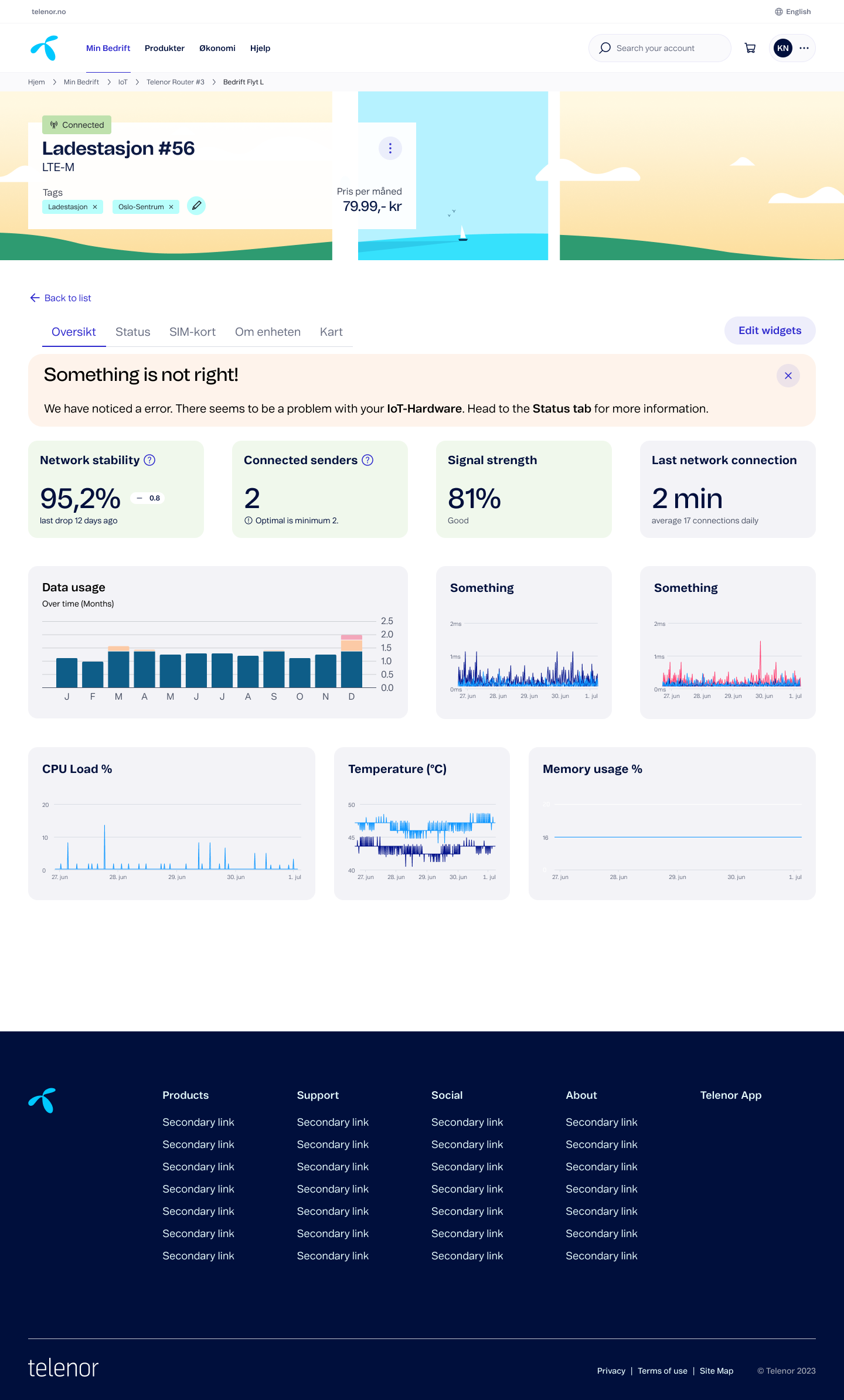
Task: Dismiss the Something is not right alert
Action: click(x=788, y=376)
